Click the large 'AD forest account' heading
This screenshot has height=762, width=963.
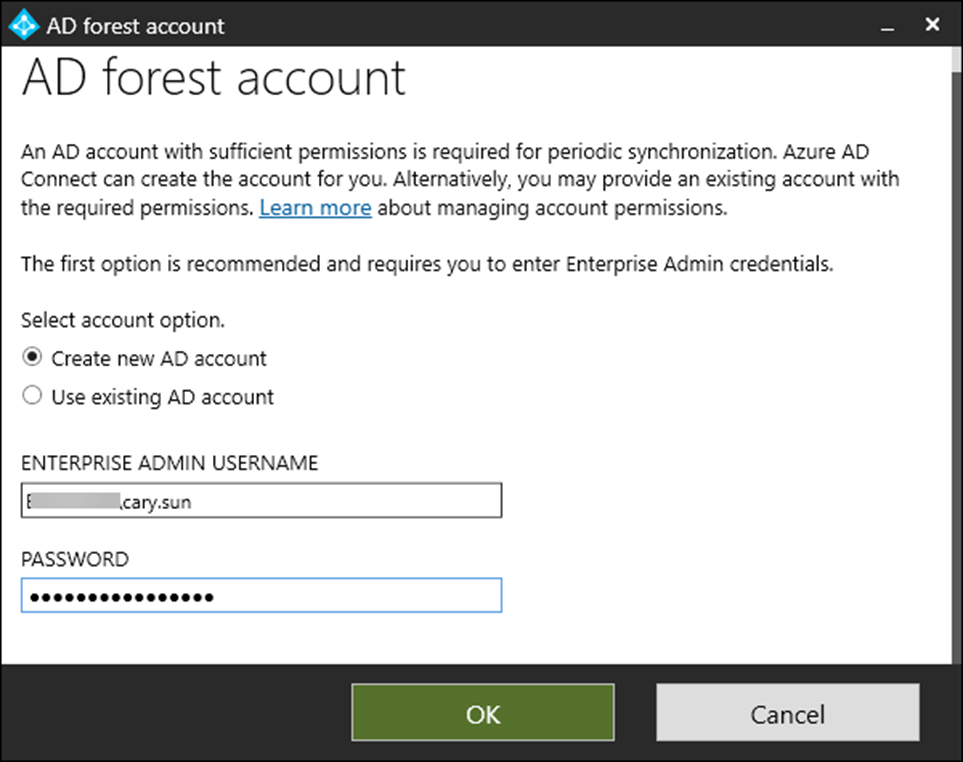point(214,78)
